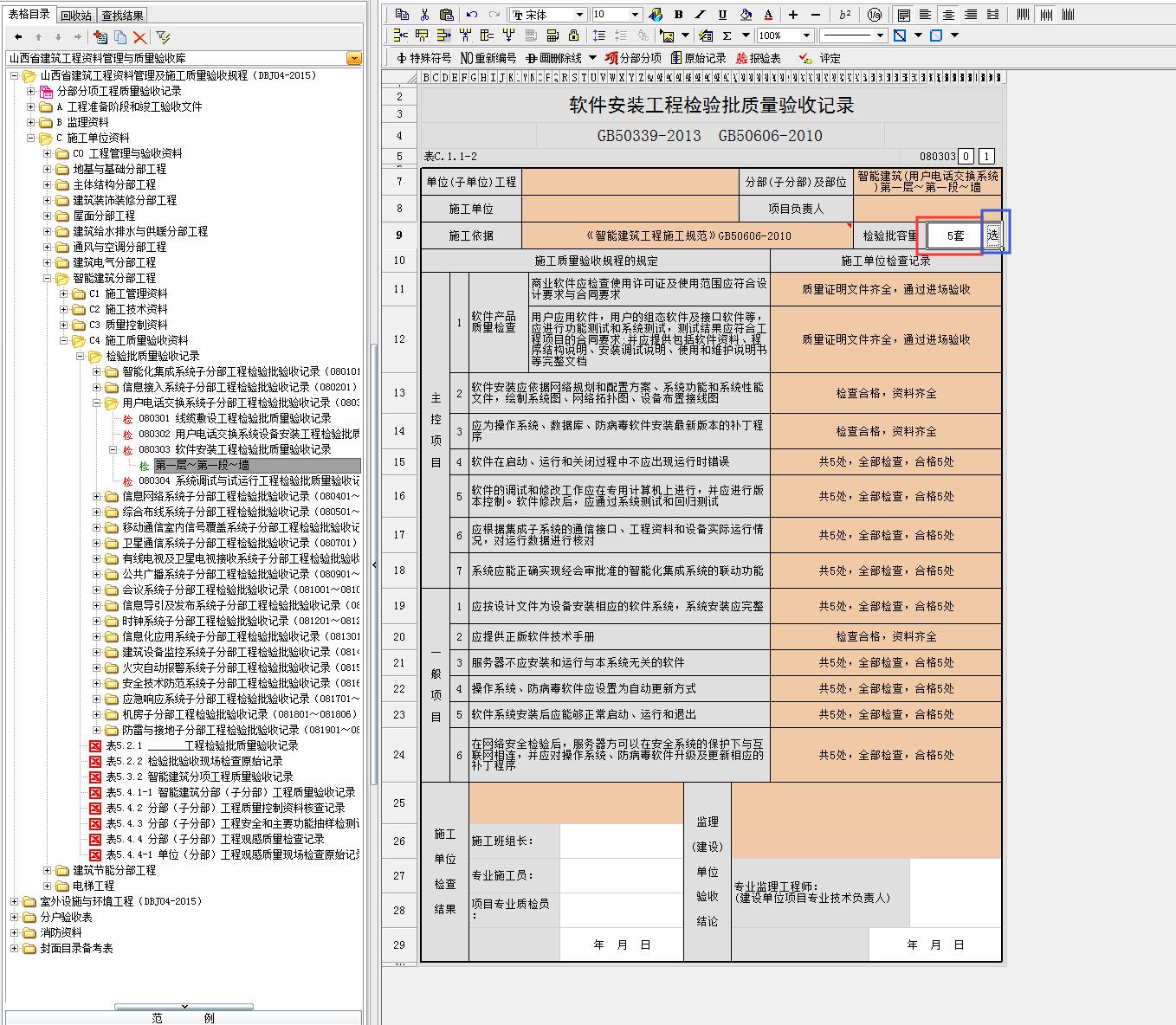Image resolution: width=1176 pixels, height=1025 pixels.
Task: Open the font color letter A tool
Action: 768,14
